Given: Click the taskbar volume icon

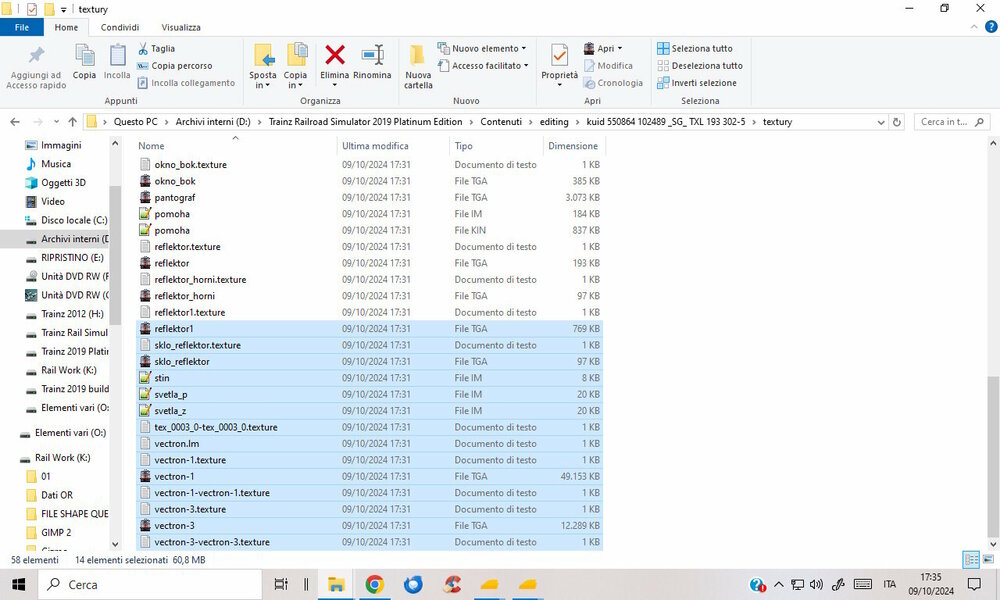Looking at the screenshot, I should 816,584.
